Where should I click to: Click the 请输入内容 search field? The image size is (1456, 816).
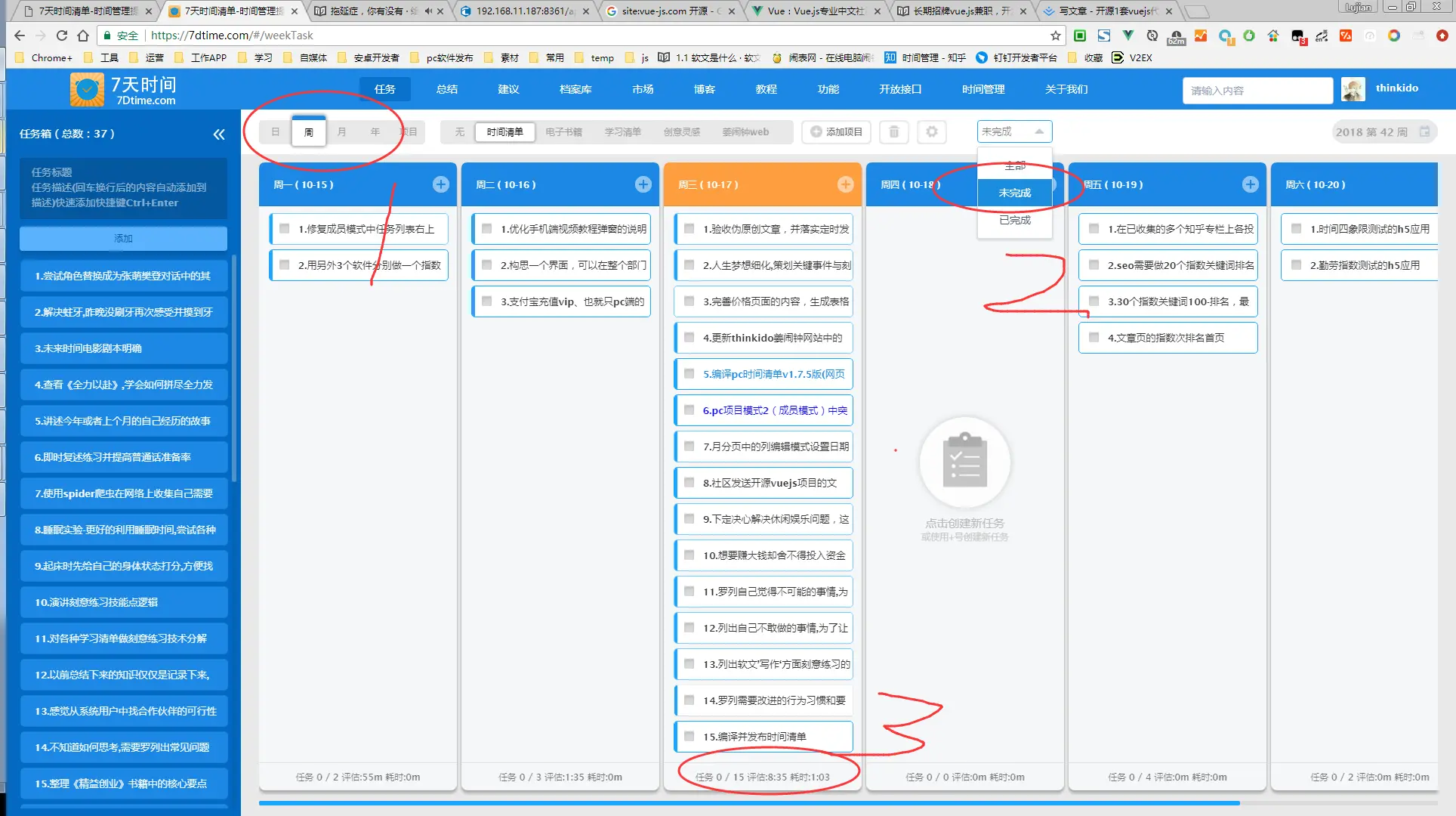(1257, 90)
